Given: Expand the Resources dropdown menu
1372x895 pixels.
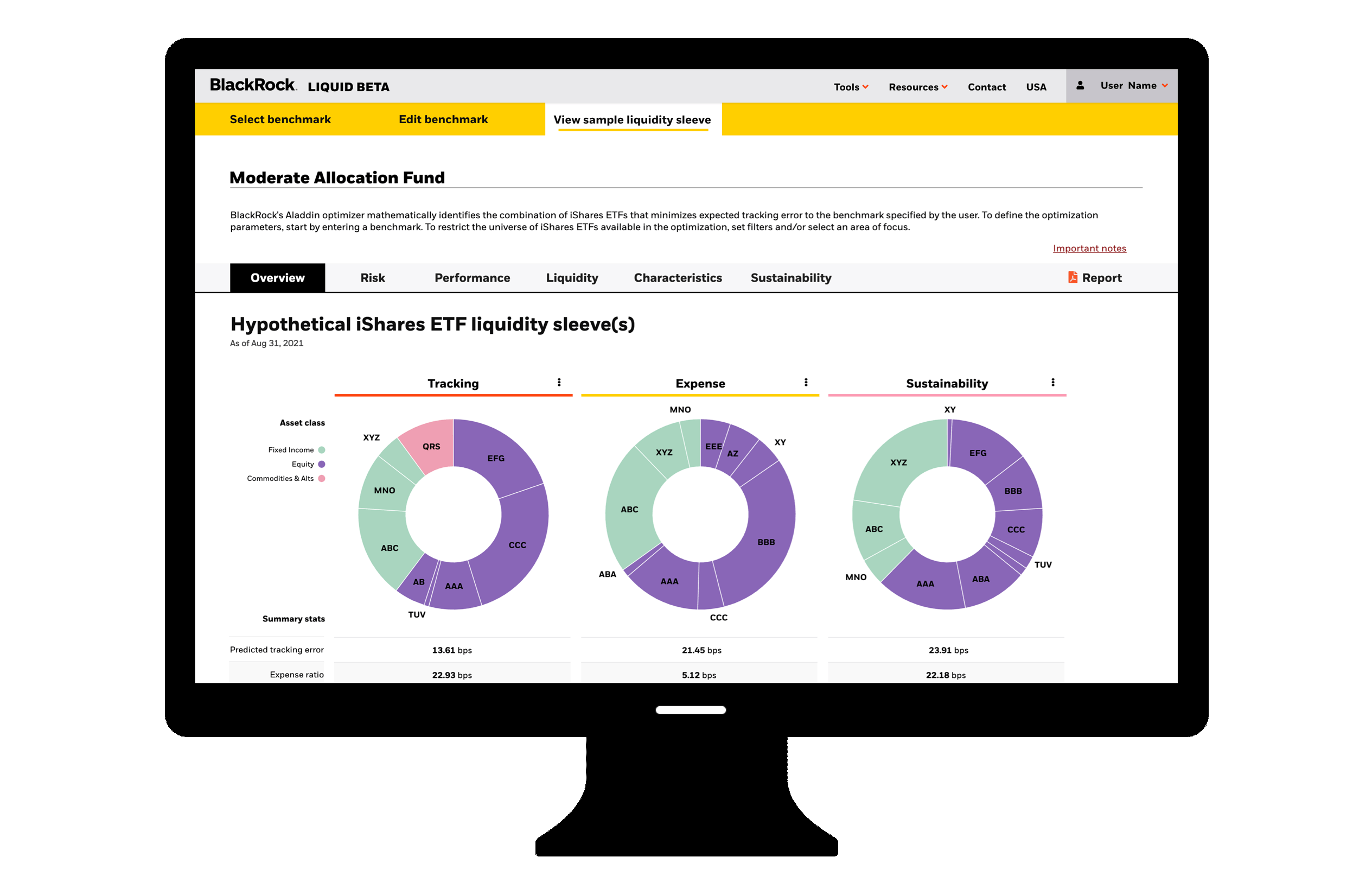Looking at the screenshot, I should pyautogui.click(x=918, y=87).
